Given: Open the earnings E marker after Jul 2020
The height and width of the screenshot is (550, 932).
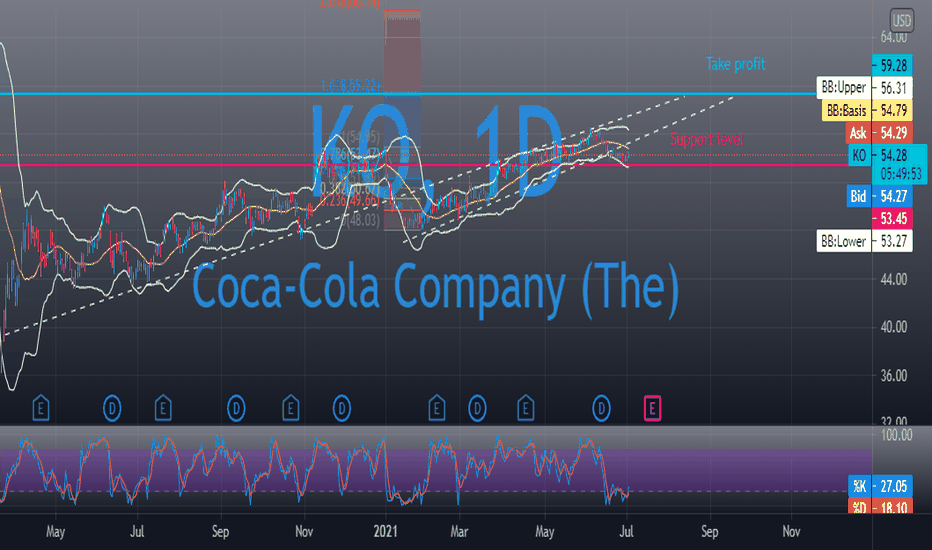Looking at the screenshot, I should click(163, 408).
